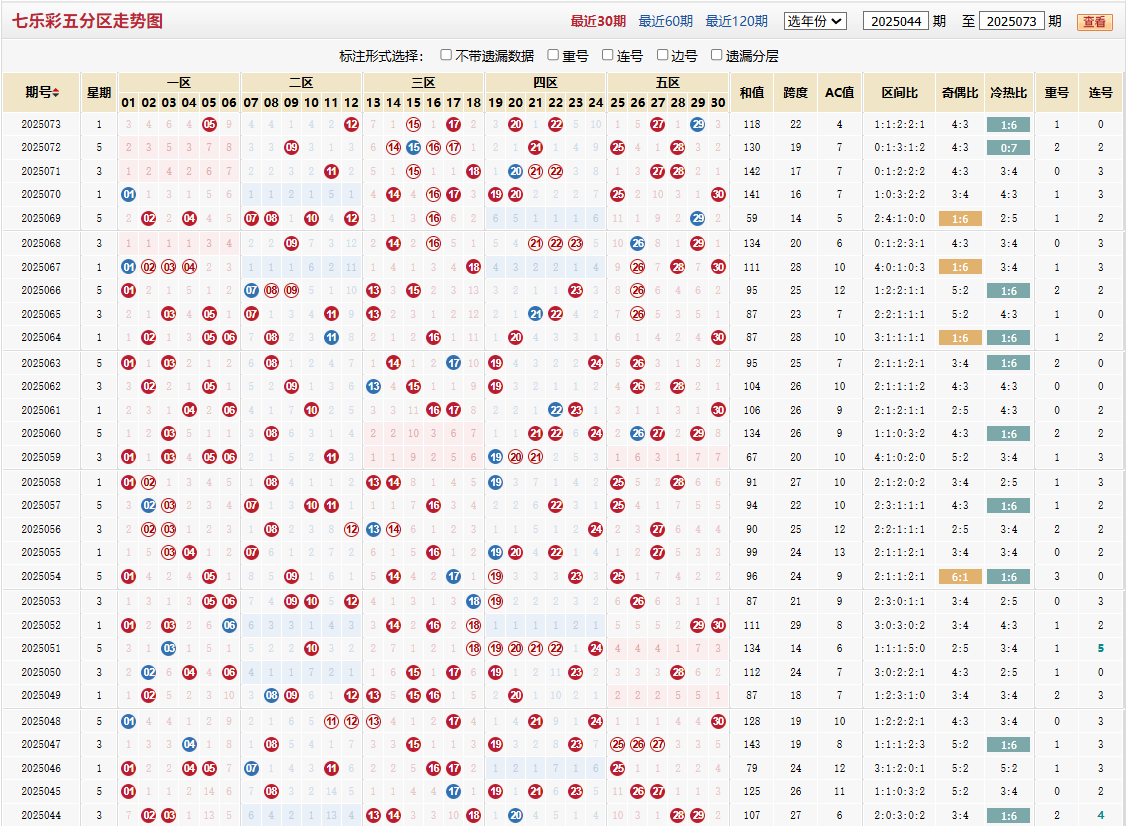Switch to 最近60期 view
1126x826 pixels.
666,21
